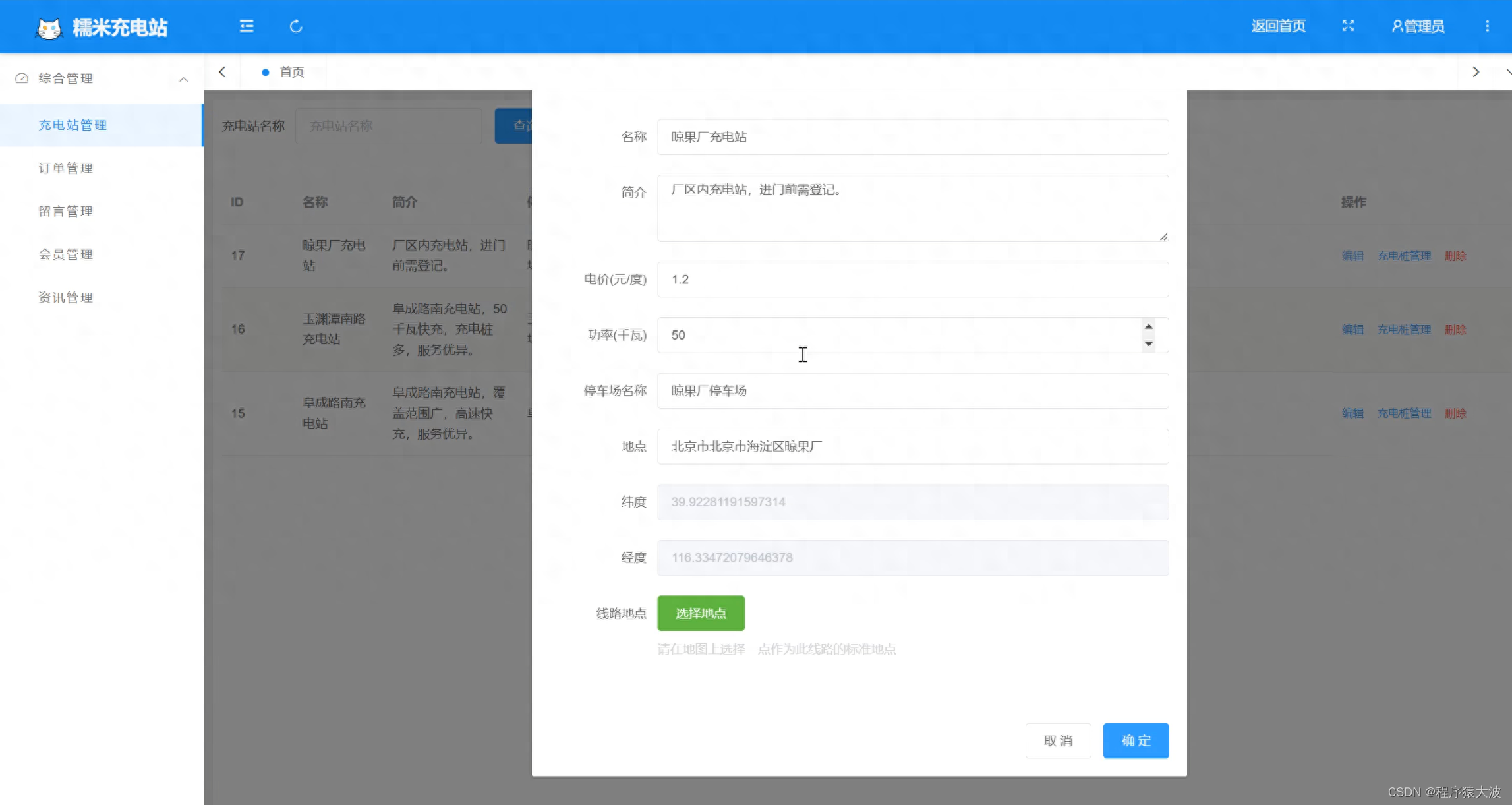Click the sidebar collapse menu icon

tap(247, 26)
